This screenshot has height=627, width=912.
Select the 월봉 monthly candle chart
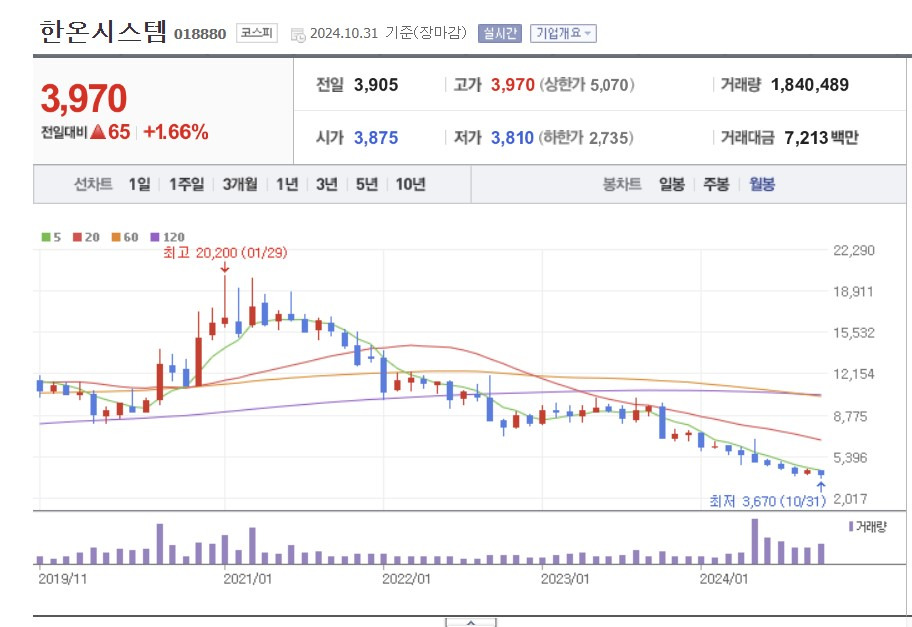click(x=762, y=184)
